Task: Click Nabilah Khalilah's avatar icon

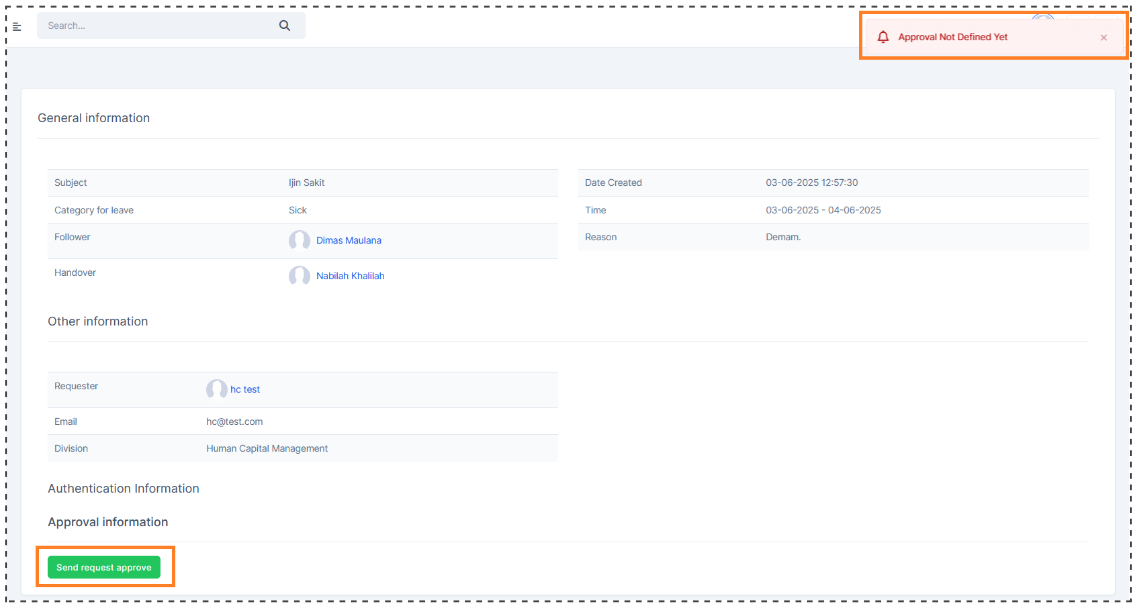Action: [x=299, y=276]
